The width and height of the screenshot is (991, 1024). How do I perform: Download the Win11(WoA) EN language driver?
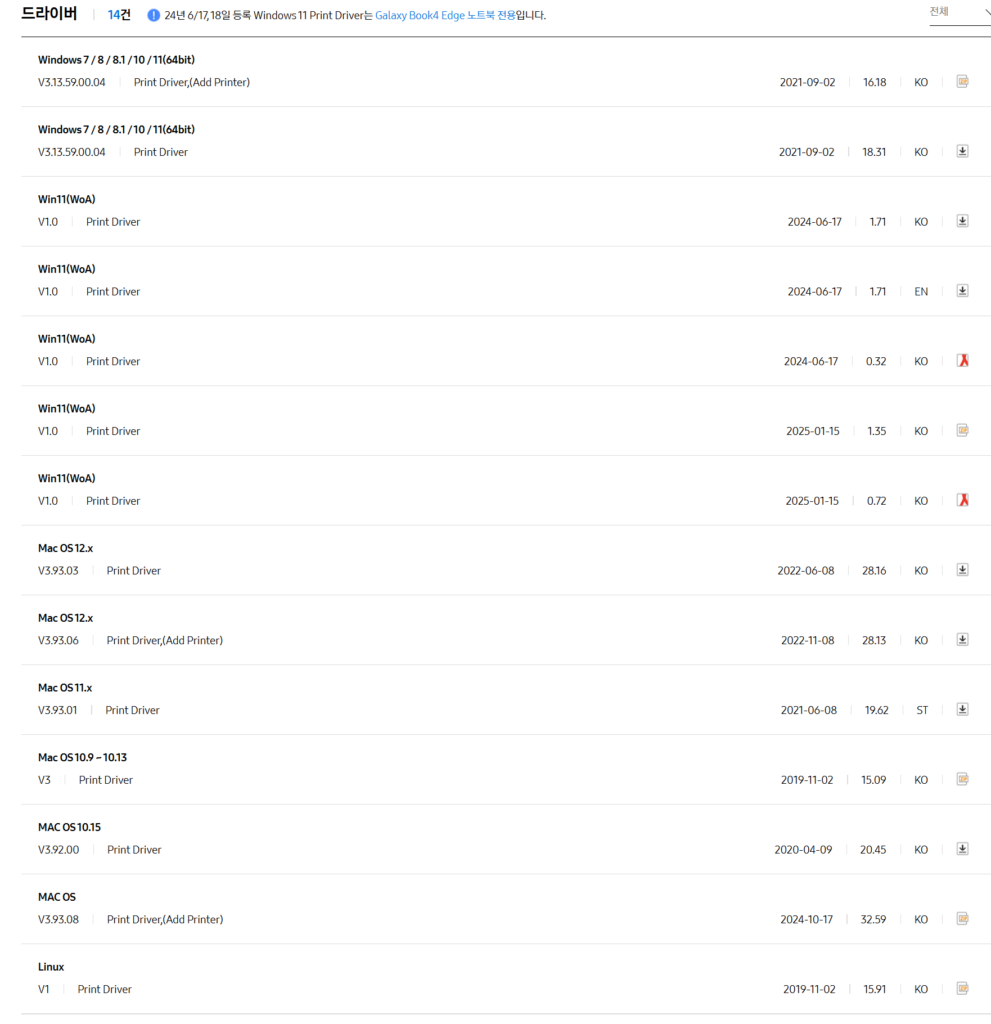[962, 291]
